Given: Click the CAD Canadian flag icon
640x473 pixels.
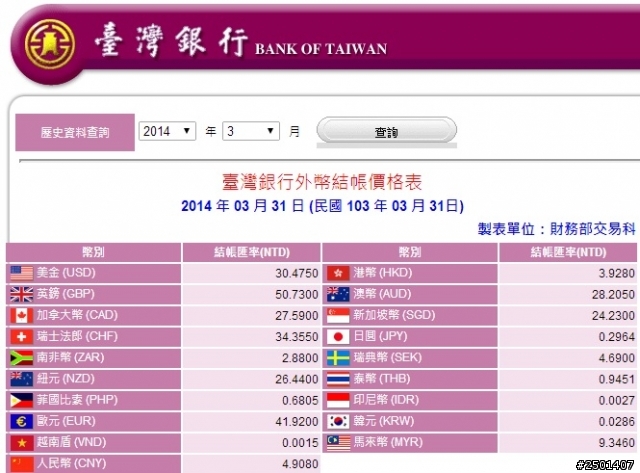Looking at the screenshot, I should tap(22, 315).
